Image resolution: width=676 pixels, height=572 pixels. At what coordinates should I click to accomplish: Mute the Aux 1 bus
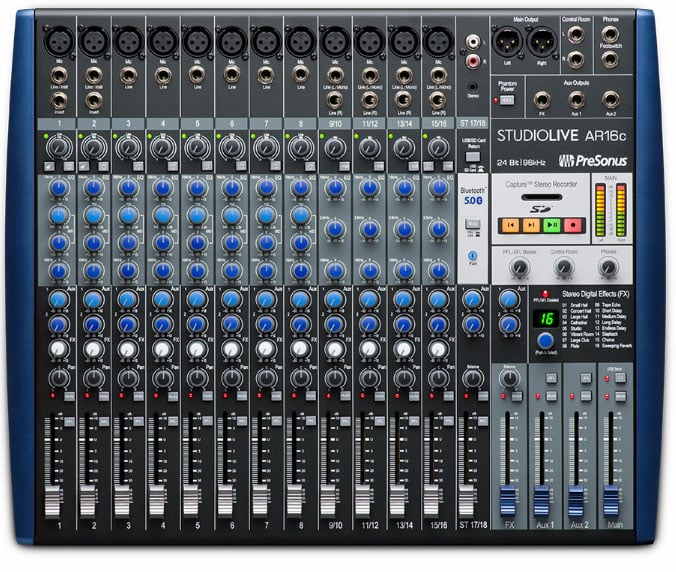click(x=551, y=395)
